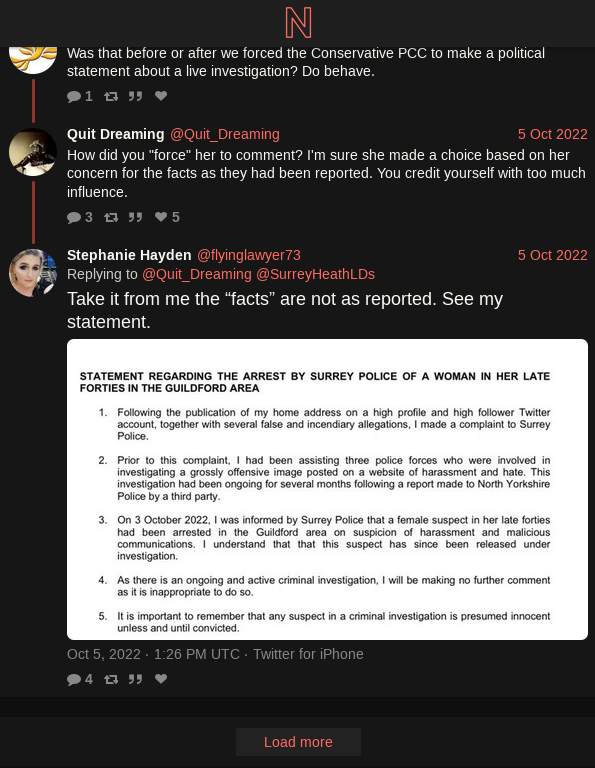Click the Load more button

click(x=298, y=742)
